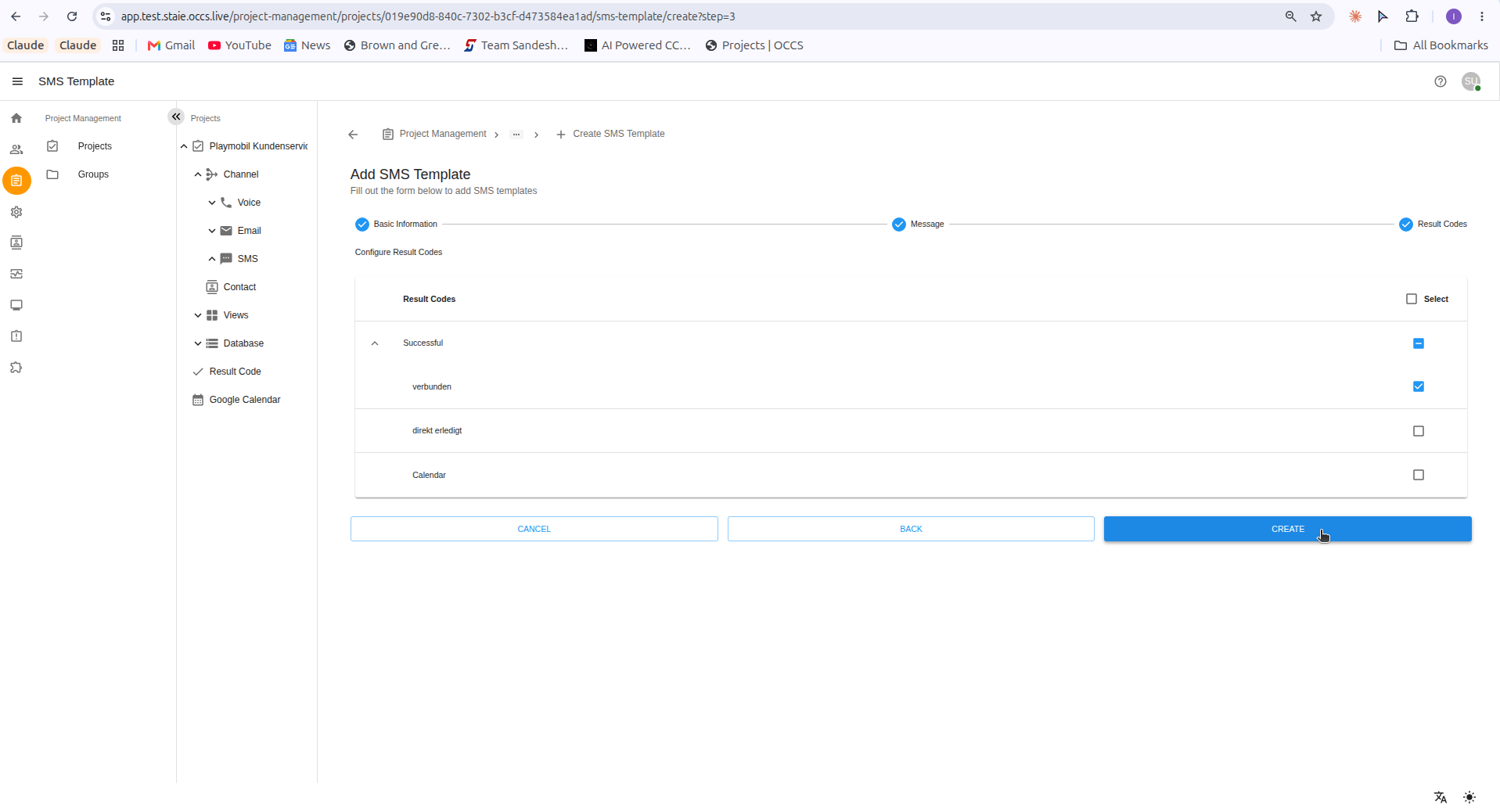Select the Result Codes step

[x=1433, y=225]
